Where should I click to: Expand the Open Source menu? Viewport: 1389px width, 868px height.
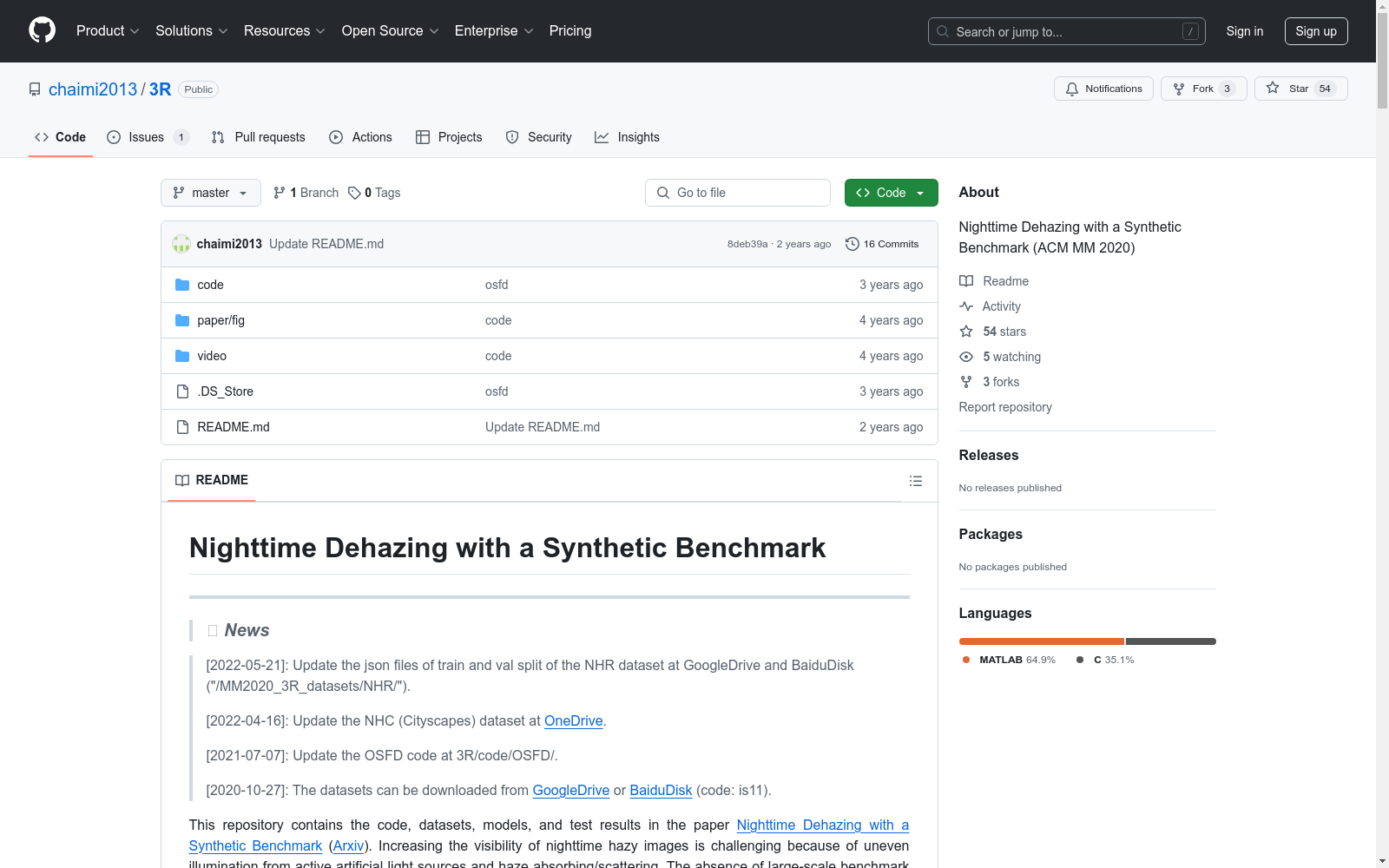[x=391, y=30]
